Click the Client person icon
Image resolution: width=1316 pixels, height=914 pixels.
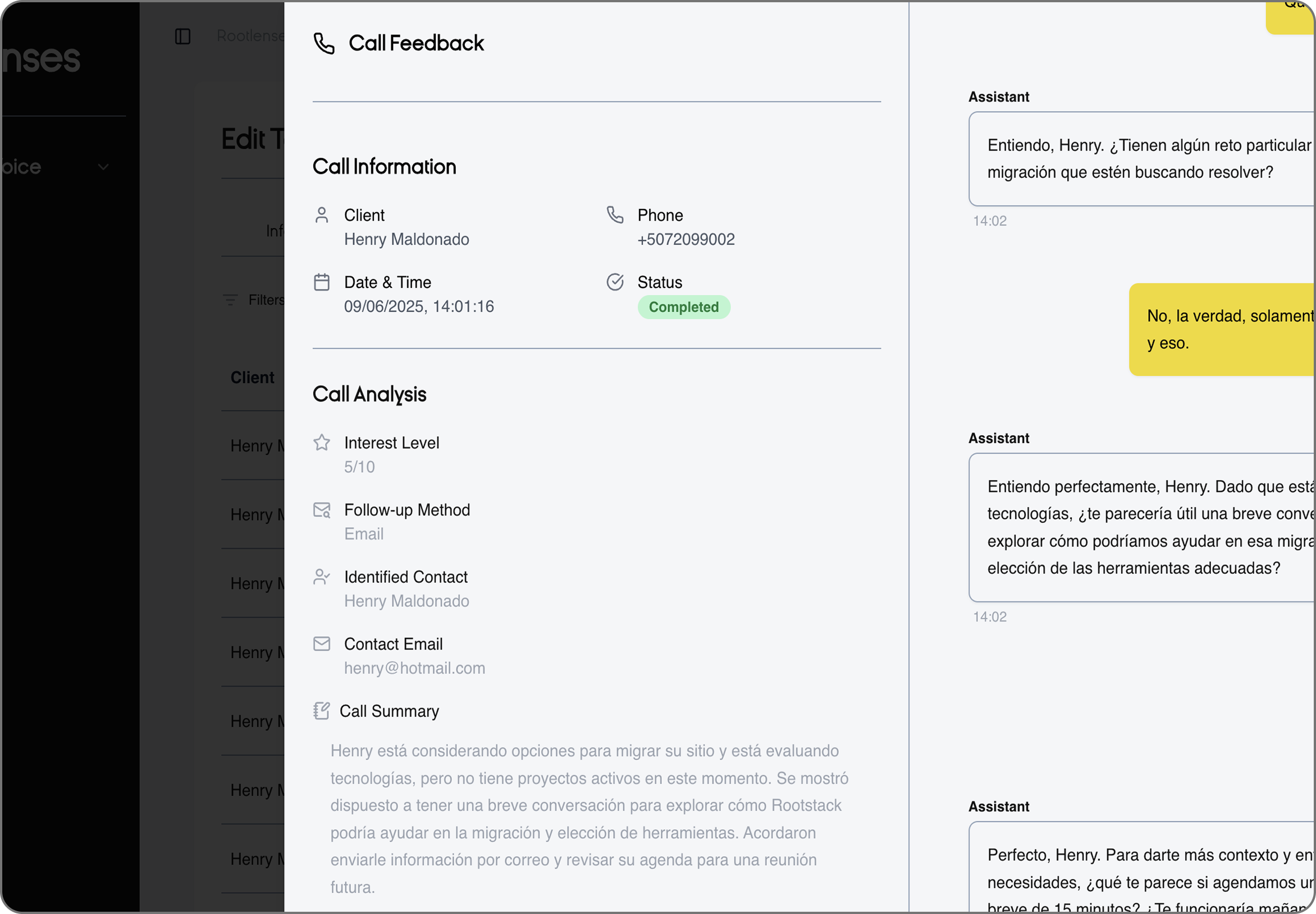tap(322, 216)
